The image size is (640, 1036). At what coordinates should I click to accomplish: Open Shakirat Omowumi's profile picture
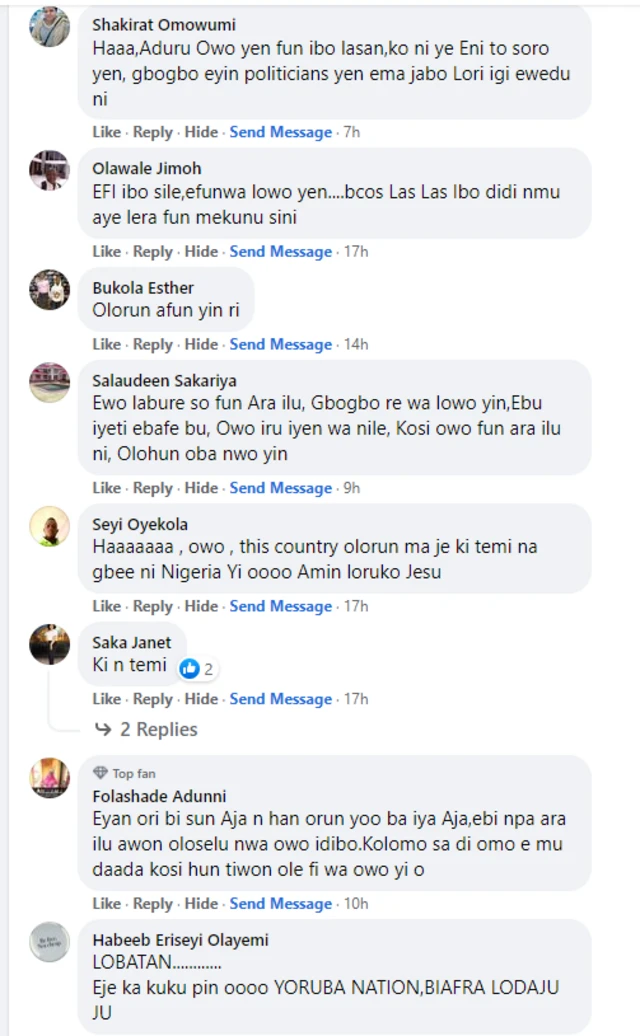pos(49,27)
